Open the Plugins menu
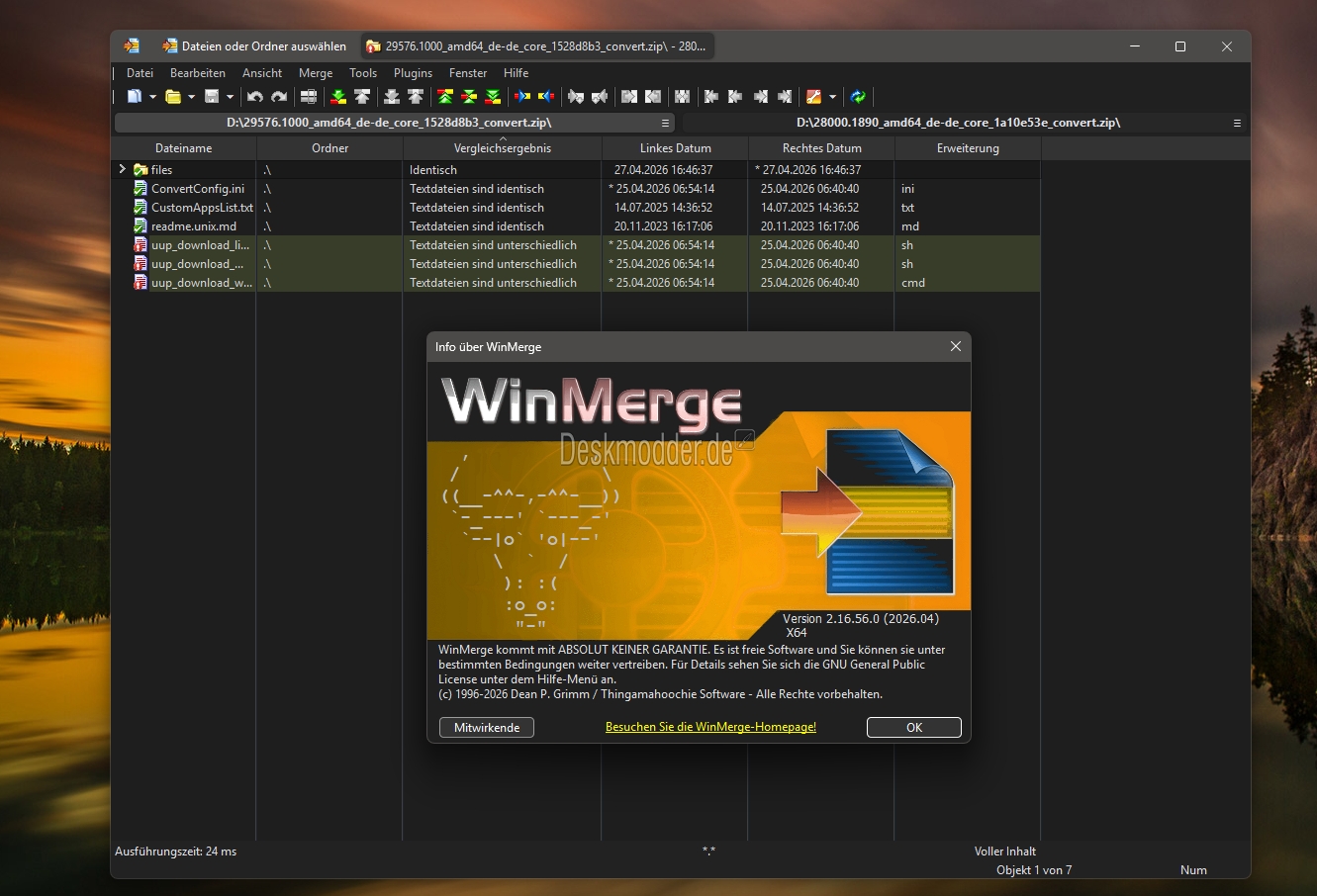 [x=413, y=73]
